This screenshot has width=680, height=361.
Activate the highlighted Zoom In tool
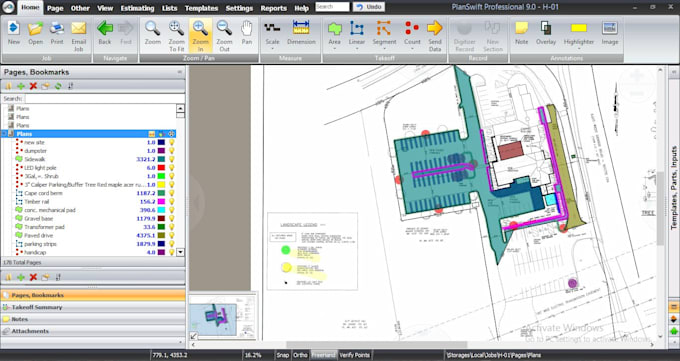200,36
